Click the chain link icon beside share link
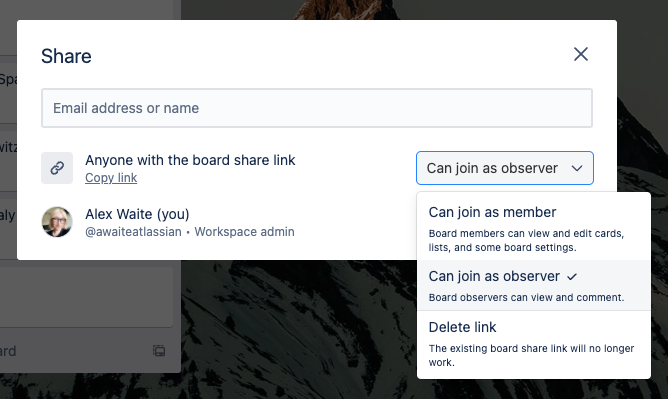 [57, 168]
